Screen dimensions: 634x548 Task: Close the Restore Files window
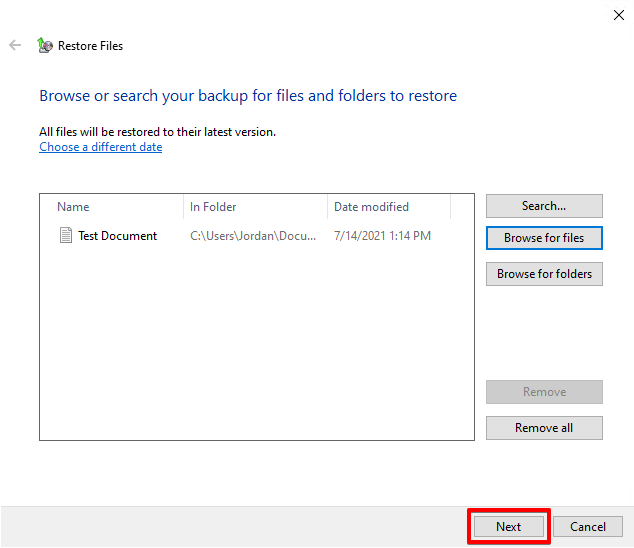[617, 14]
